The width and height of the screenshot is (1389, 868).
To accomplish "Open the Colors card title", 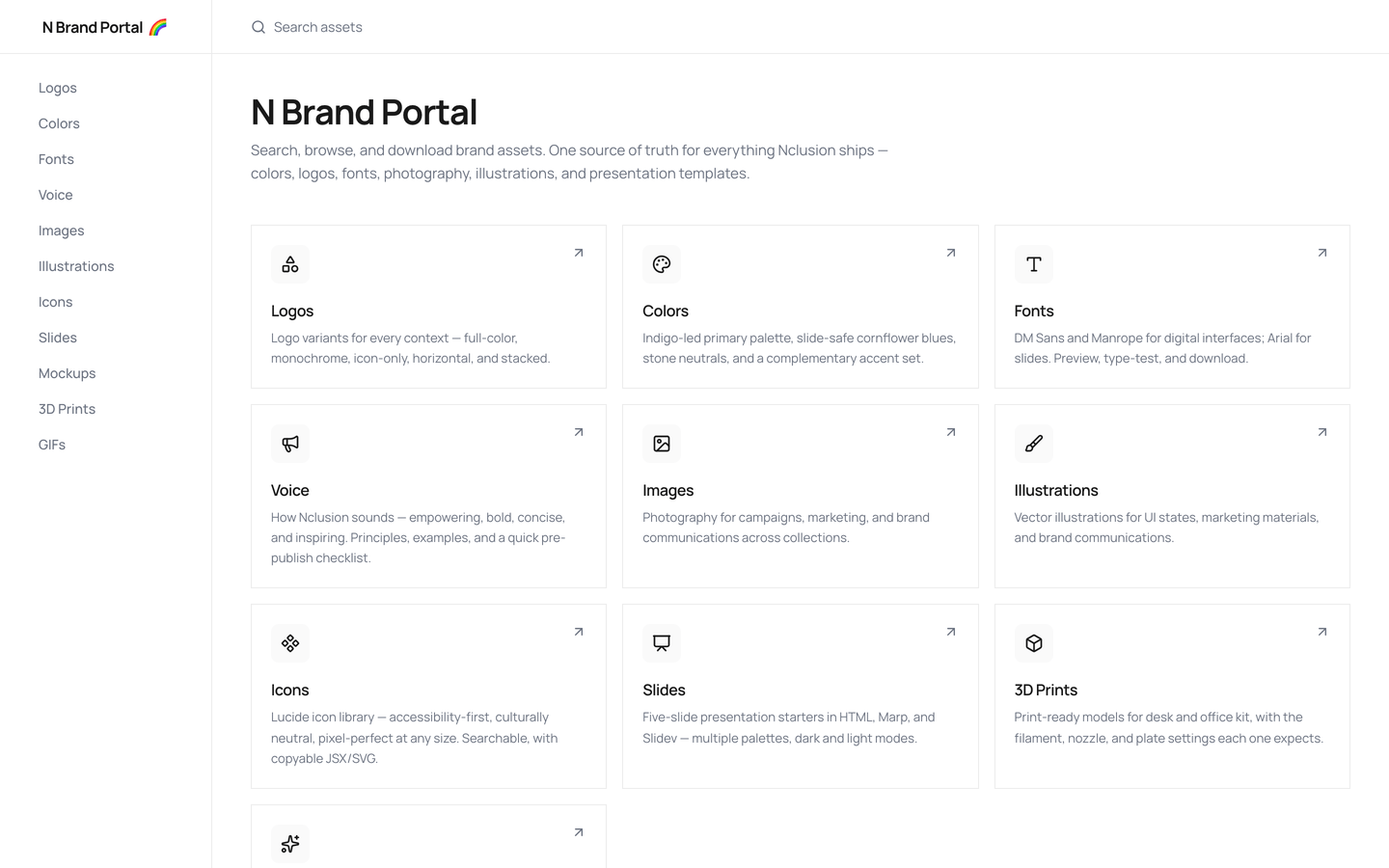I will coord(666,311).
